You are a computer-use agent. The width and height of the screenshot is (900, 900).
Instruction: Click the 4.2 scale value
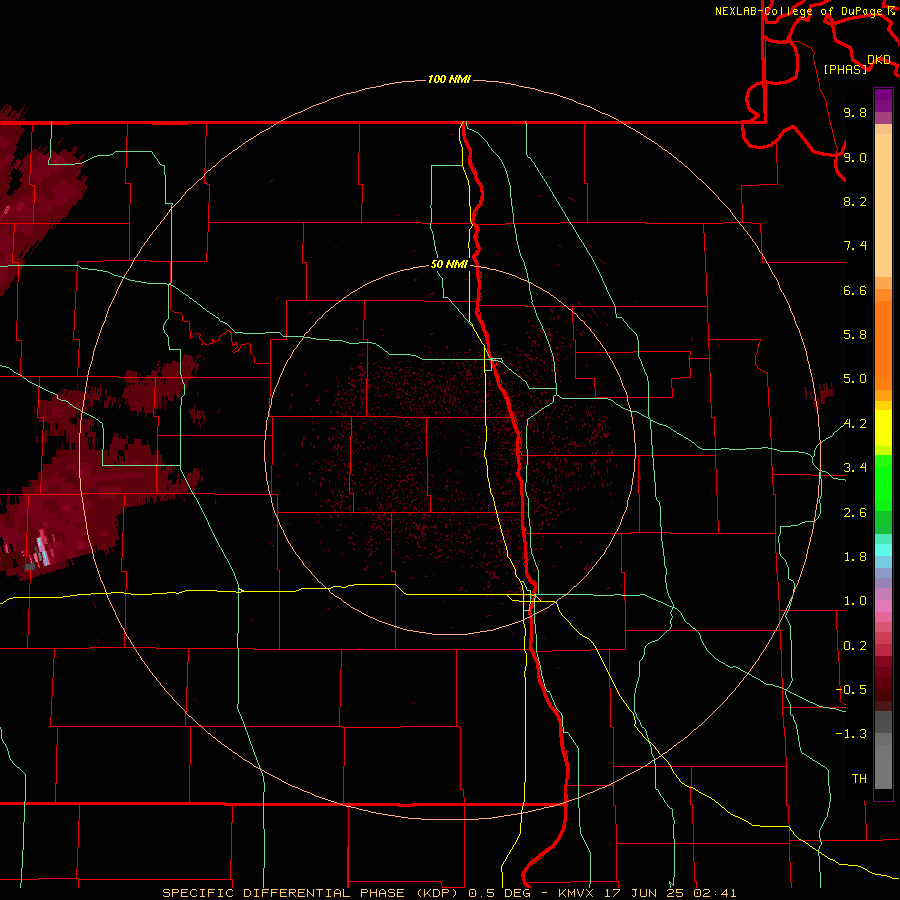tap(855, 424)
